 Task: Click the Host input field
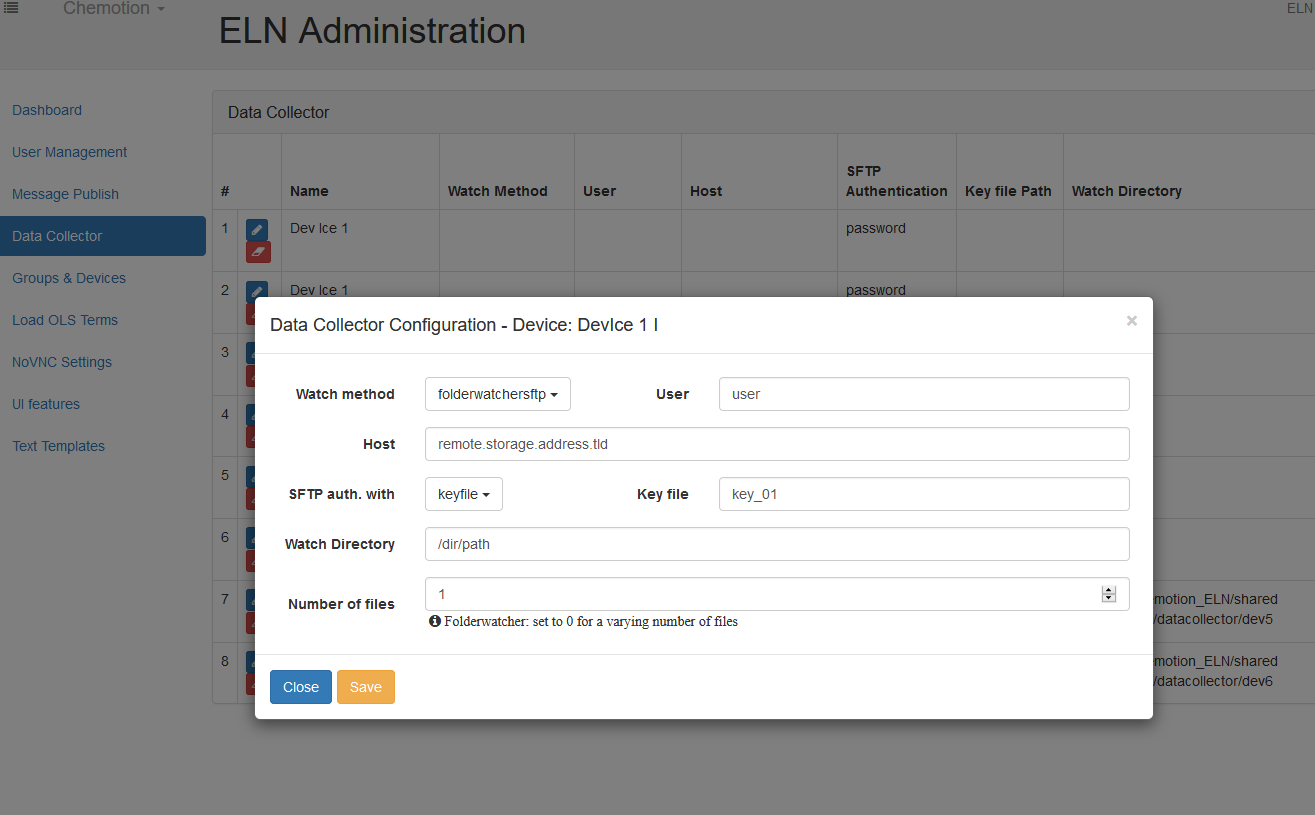click(x=776, y=444)
